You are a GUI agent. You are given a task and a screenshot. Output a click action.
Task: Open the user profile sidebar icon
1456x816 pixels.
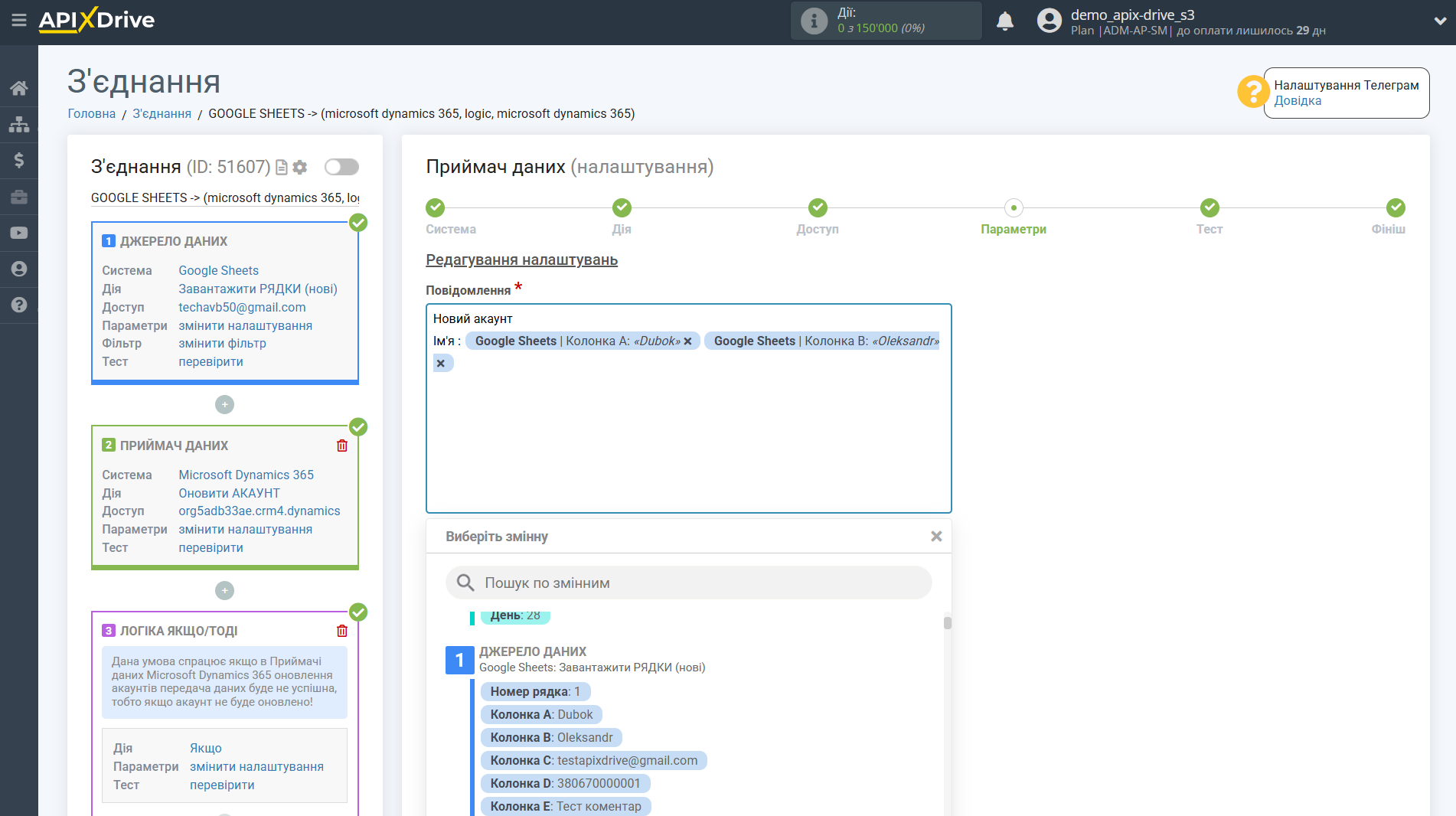pos(19,269)
